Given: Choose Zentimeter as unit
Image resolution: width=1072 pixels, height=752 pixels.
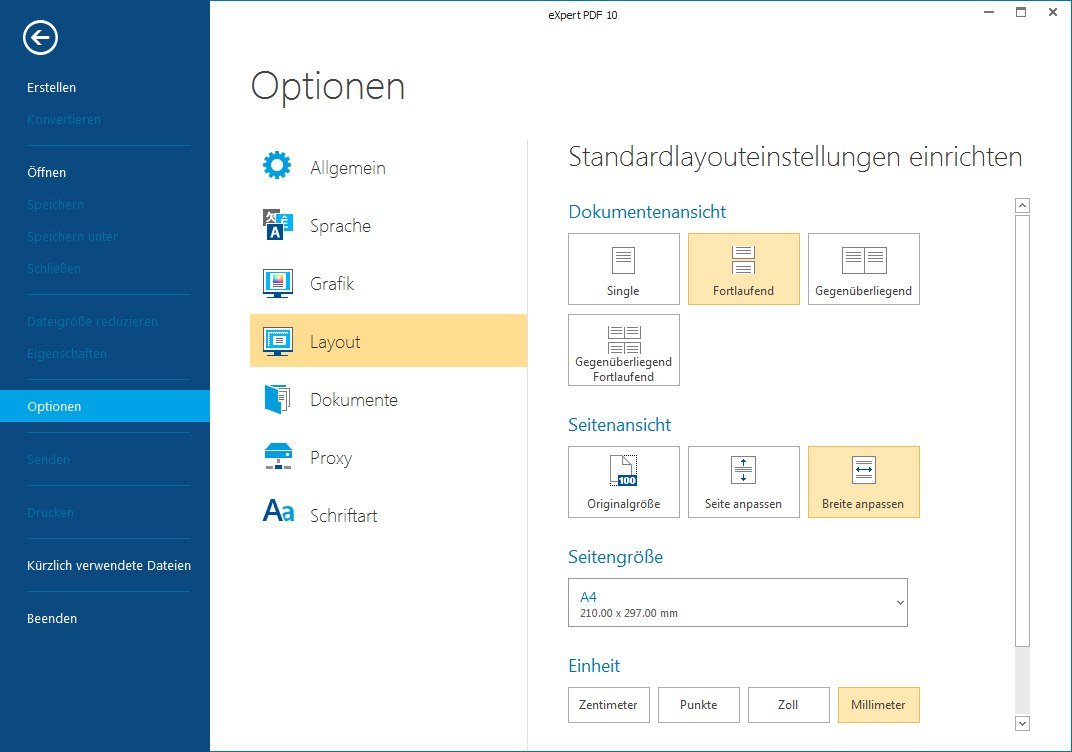Looking at the screenshot, I should pyautogui.click(x=608, y=705).
